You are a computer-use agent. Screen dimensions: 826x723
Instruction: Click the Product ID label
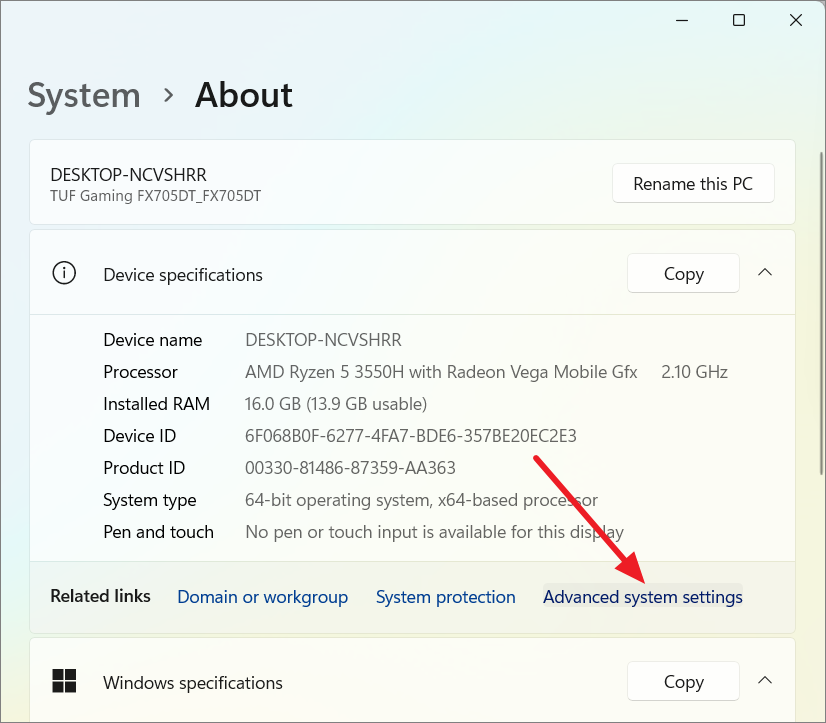pos(144,468)
